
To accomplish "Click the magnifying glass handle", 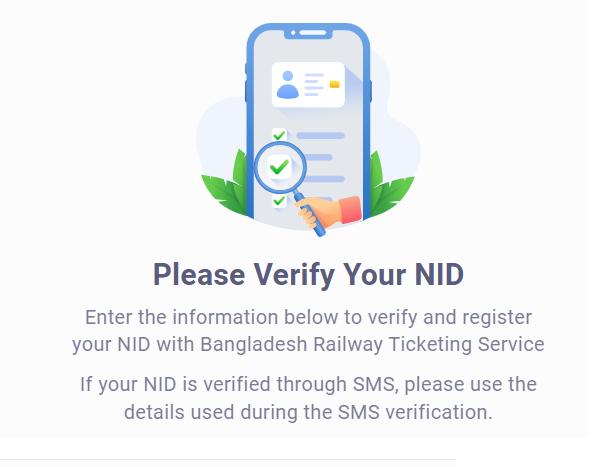I will pos(309,212).
